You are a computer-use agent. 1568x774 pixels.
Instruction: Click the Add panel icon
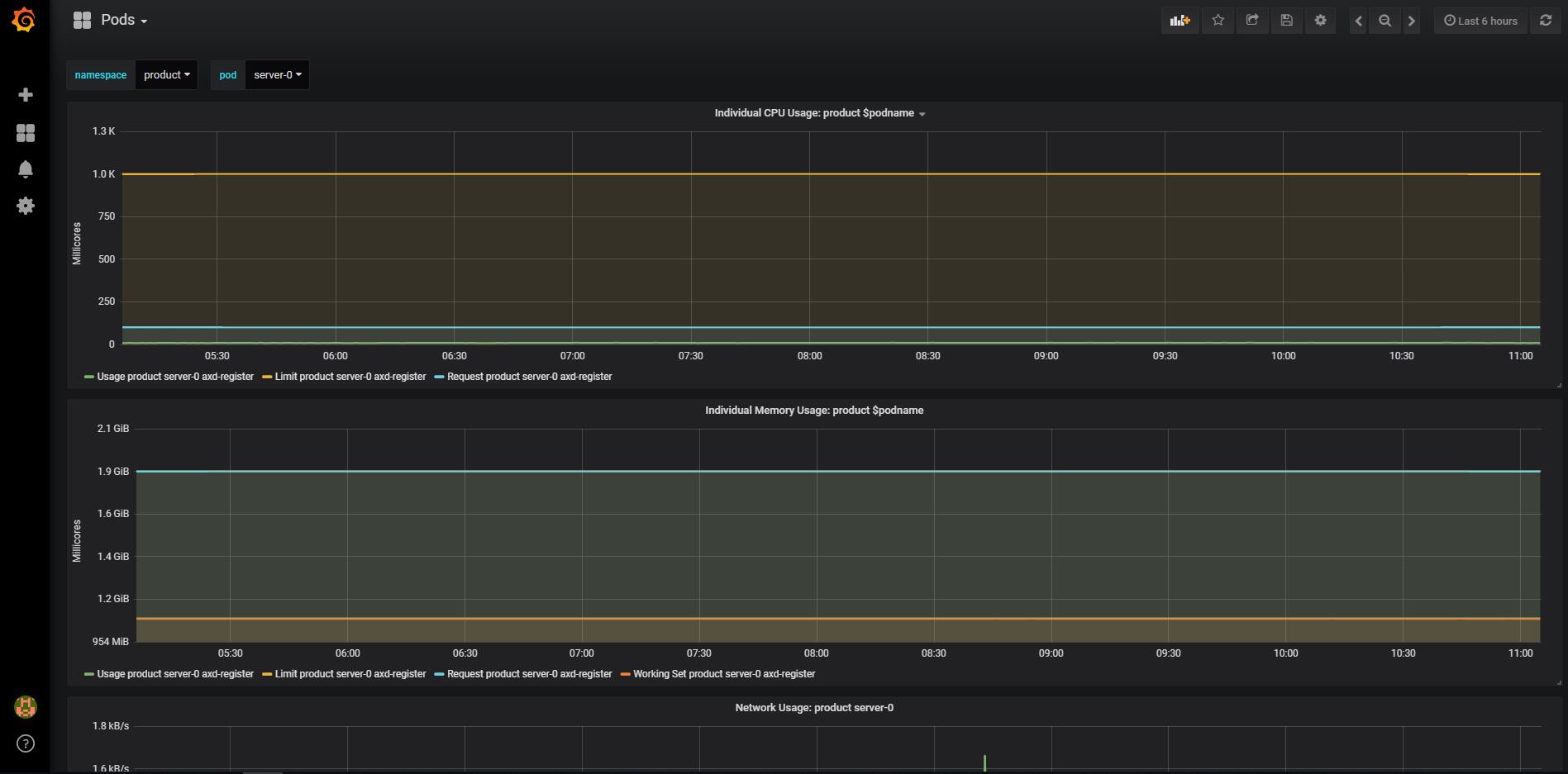[x=1180, y=21]
